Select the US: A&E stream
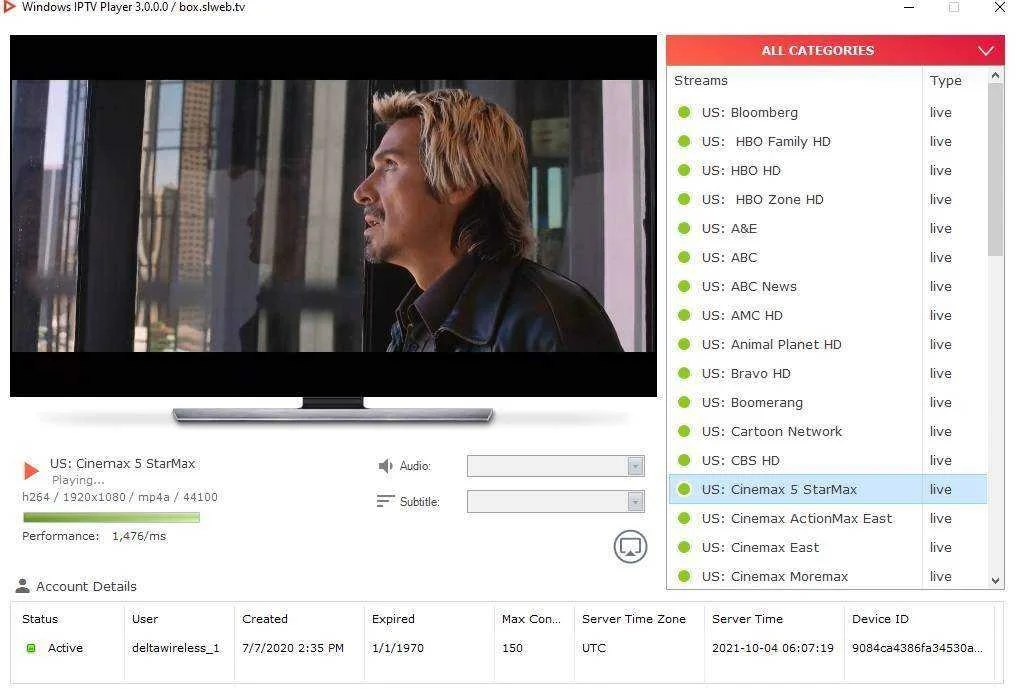This screenshot has width=1017, height=694. pos(828,228)
